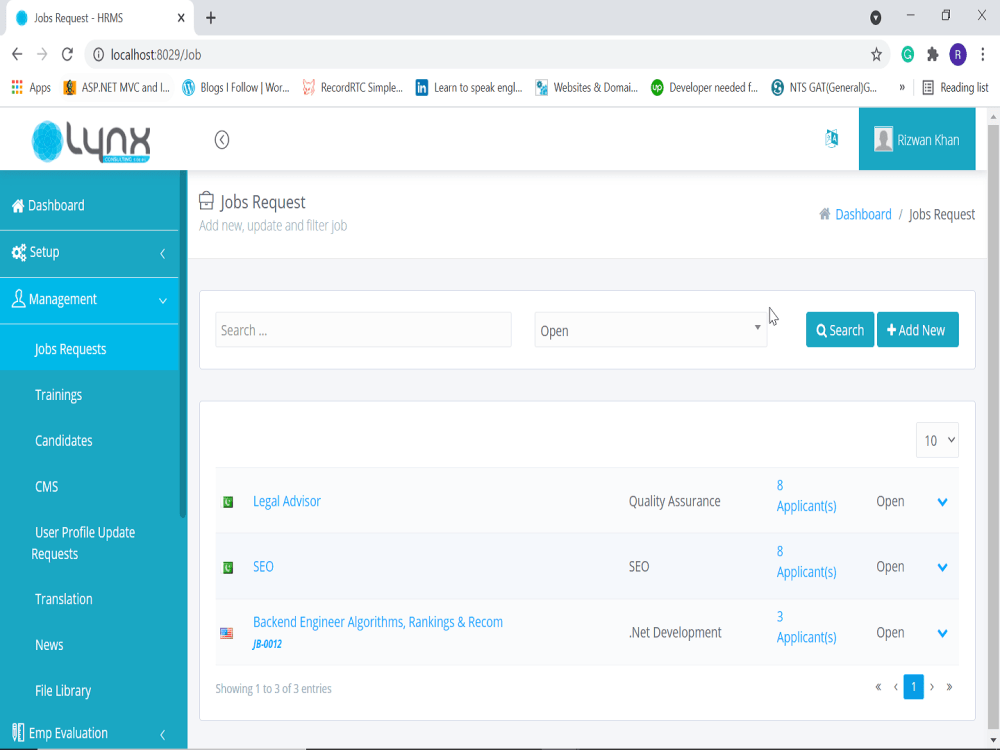This screenshot has height=750, width=1000.
Task: Open the language translate icon in header
Action: click(832, 138)
